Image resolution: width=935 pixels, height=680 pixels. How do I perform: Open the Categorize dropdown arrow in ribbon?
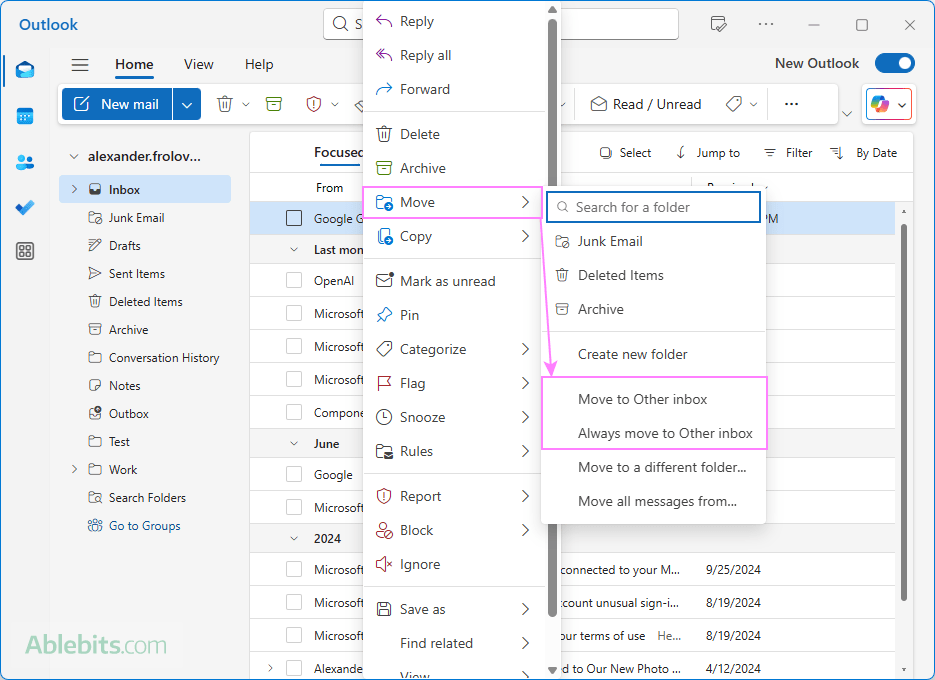[754, 104]
